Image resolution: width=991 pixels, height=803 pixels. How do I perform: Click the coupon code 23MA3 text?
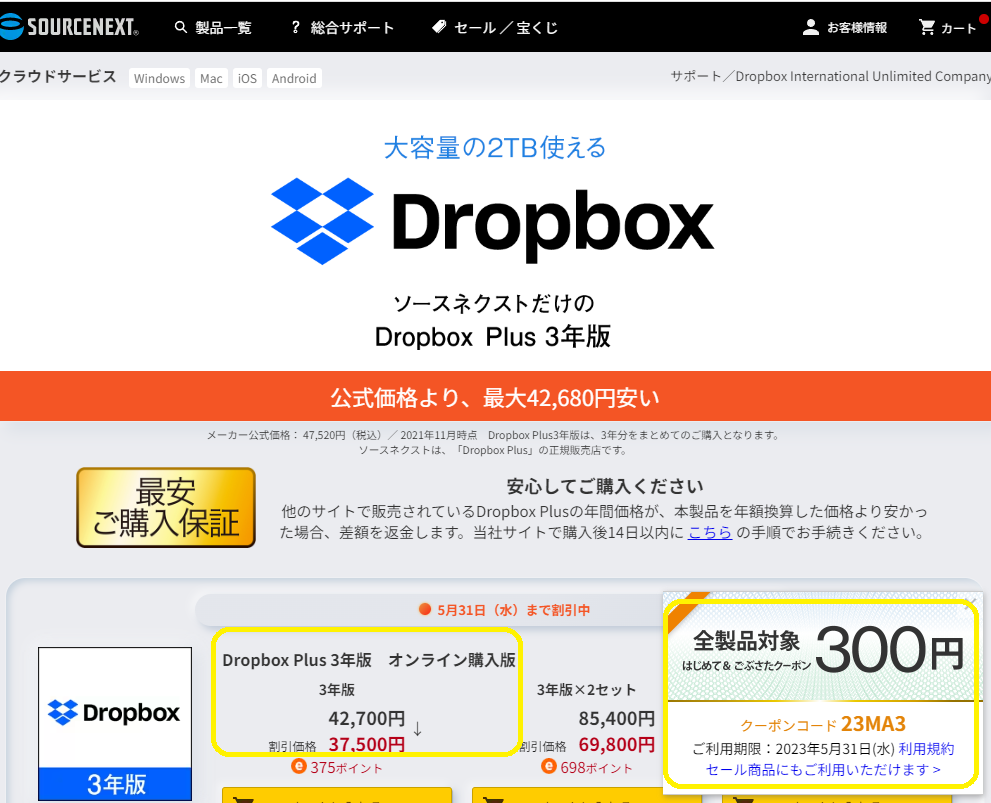click(x=873, y=724)
